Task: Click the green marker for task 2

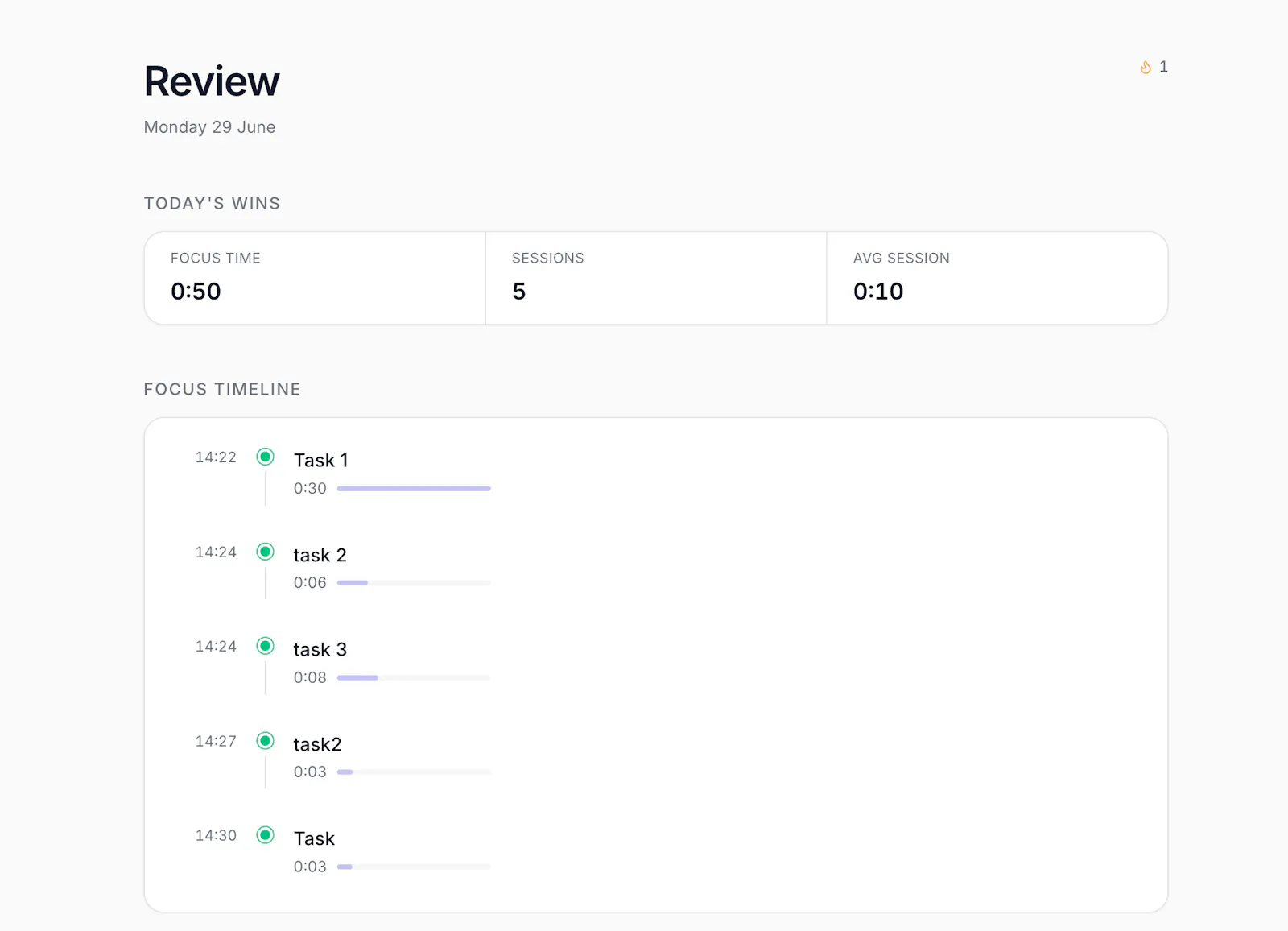Action: point(265,552)
